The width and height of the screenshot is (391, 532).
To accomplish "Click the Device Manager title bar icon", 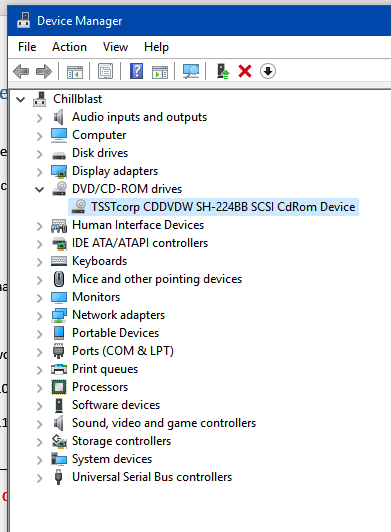I will (x=23, y=21).
